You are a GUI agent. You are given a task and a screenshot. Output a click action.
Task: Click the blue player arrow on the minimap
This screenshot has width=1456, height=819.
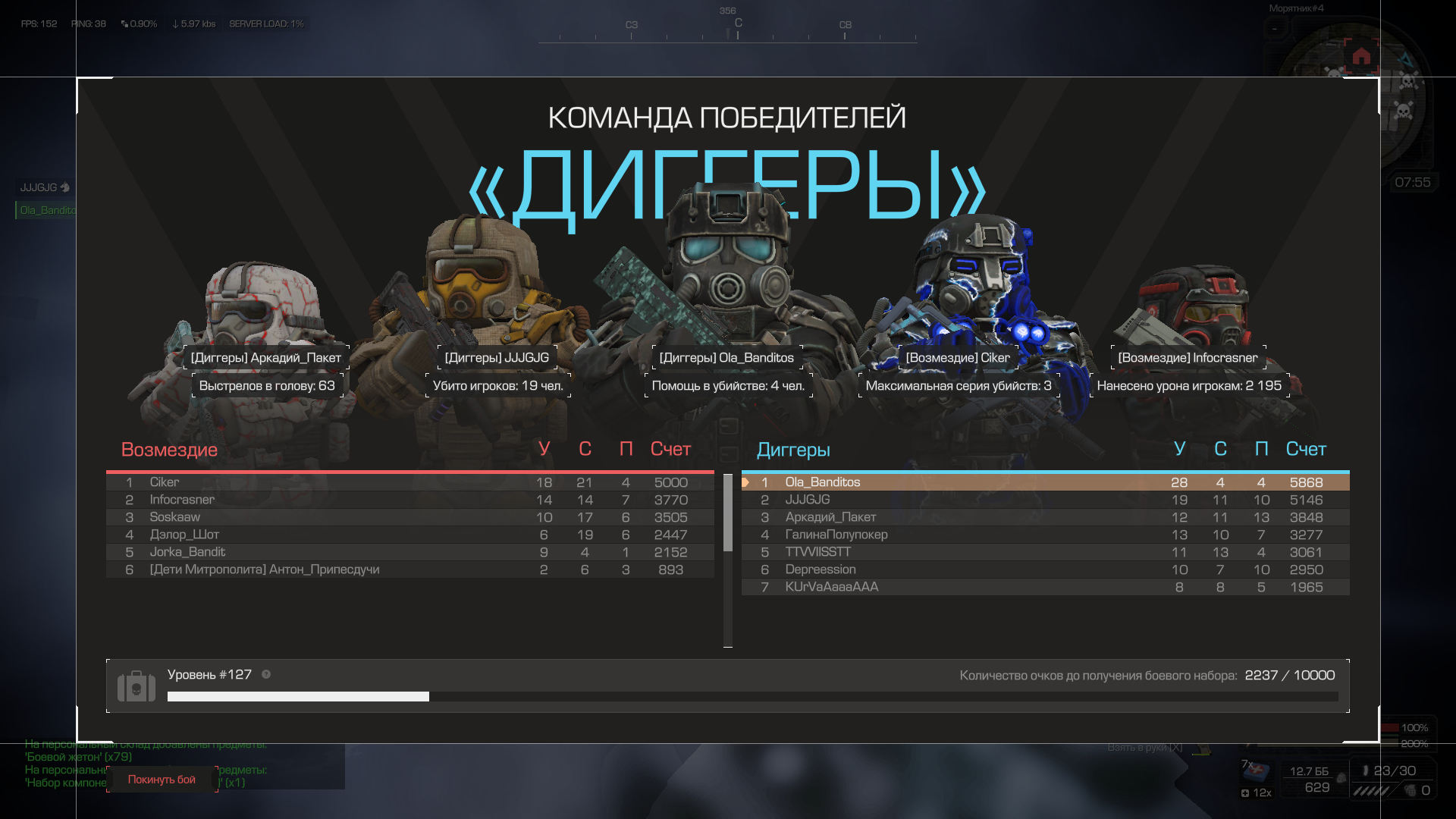(1405, 61)
